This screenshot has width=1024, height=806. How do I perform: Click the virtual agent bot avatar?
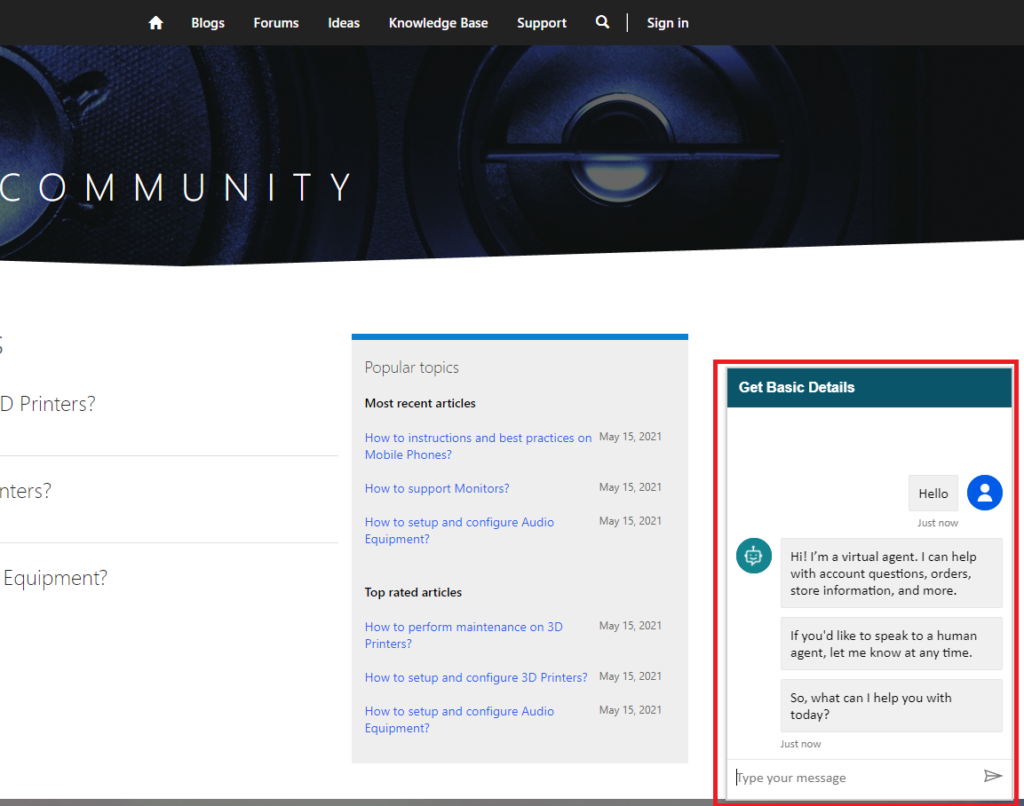point(754,555)
